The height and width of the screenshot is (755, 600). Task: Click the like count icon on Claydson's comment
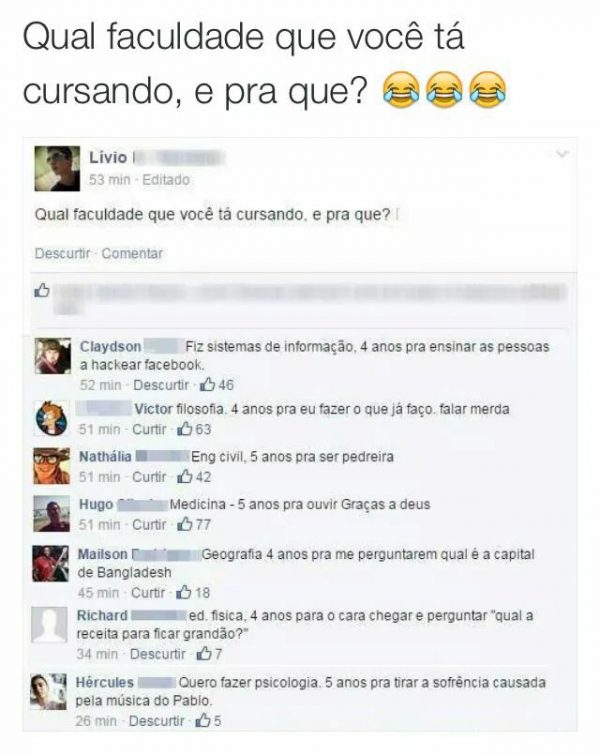pos(207,384)
